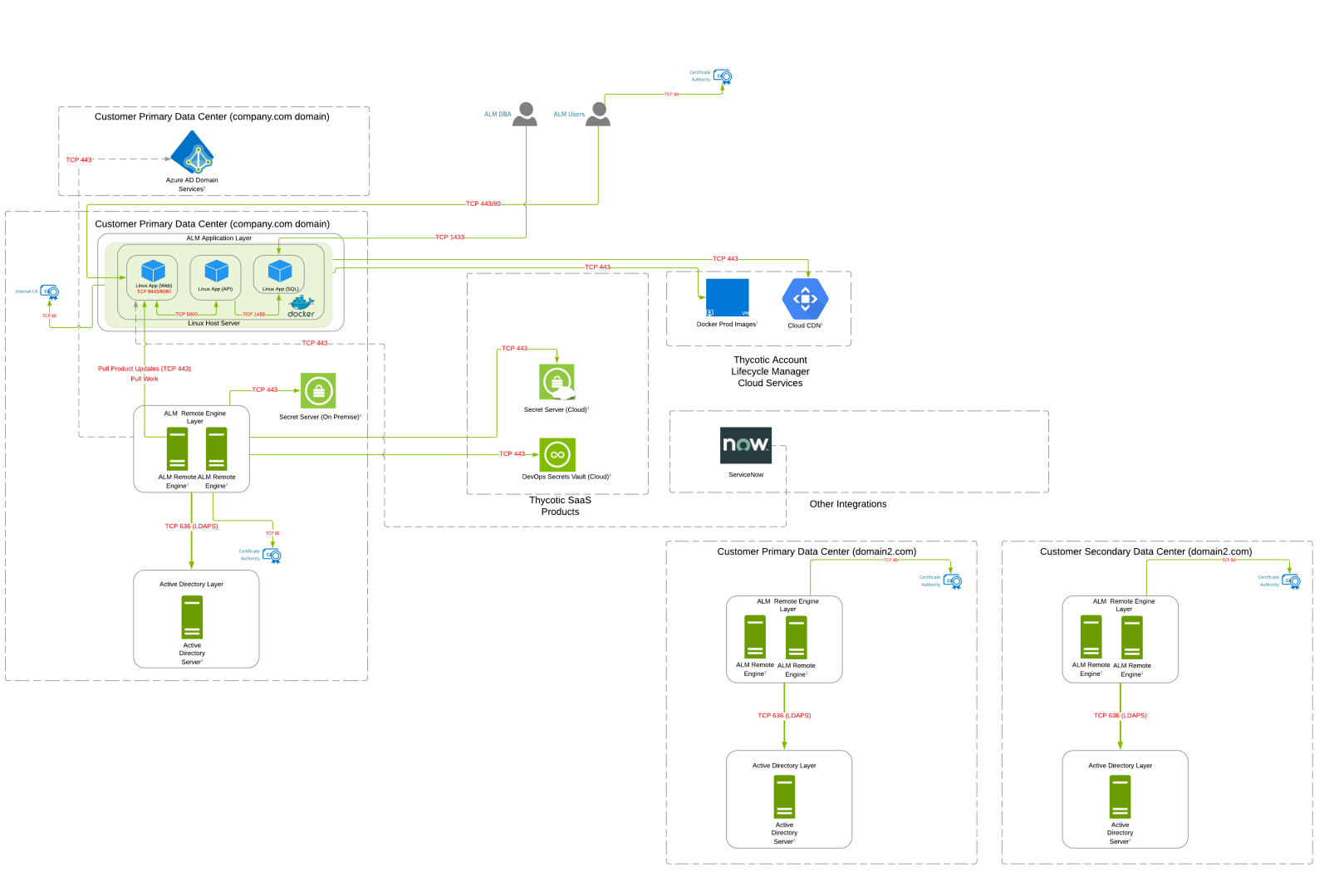
Task: Click the Linux App (SQL) cube
Action: tap(280, 271)
